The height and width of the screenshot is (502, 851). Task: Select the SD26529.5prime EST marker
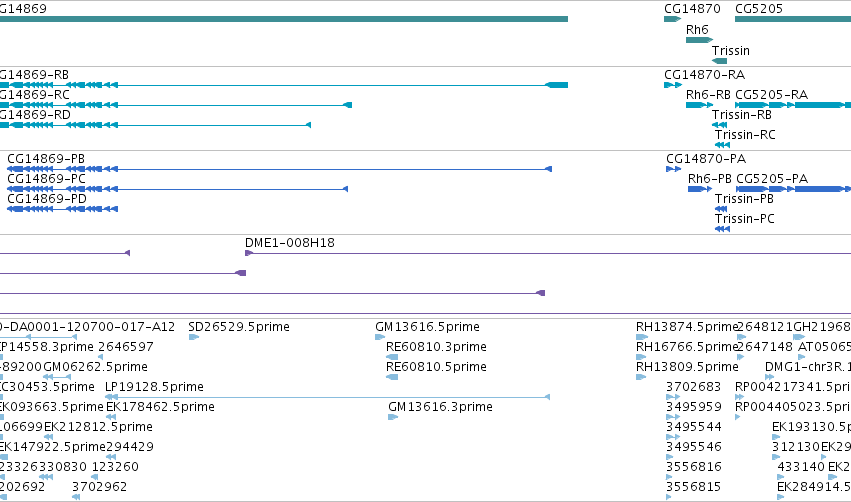[194, 337]
